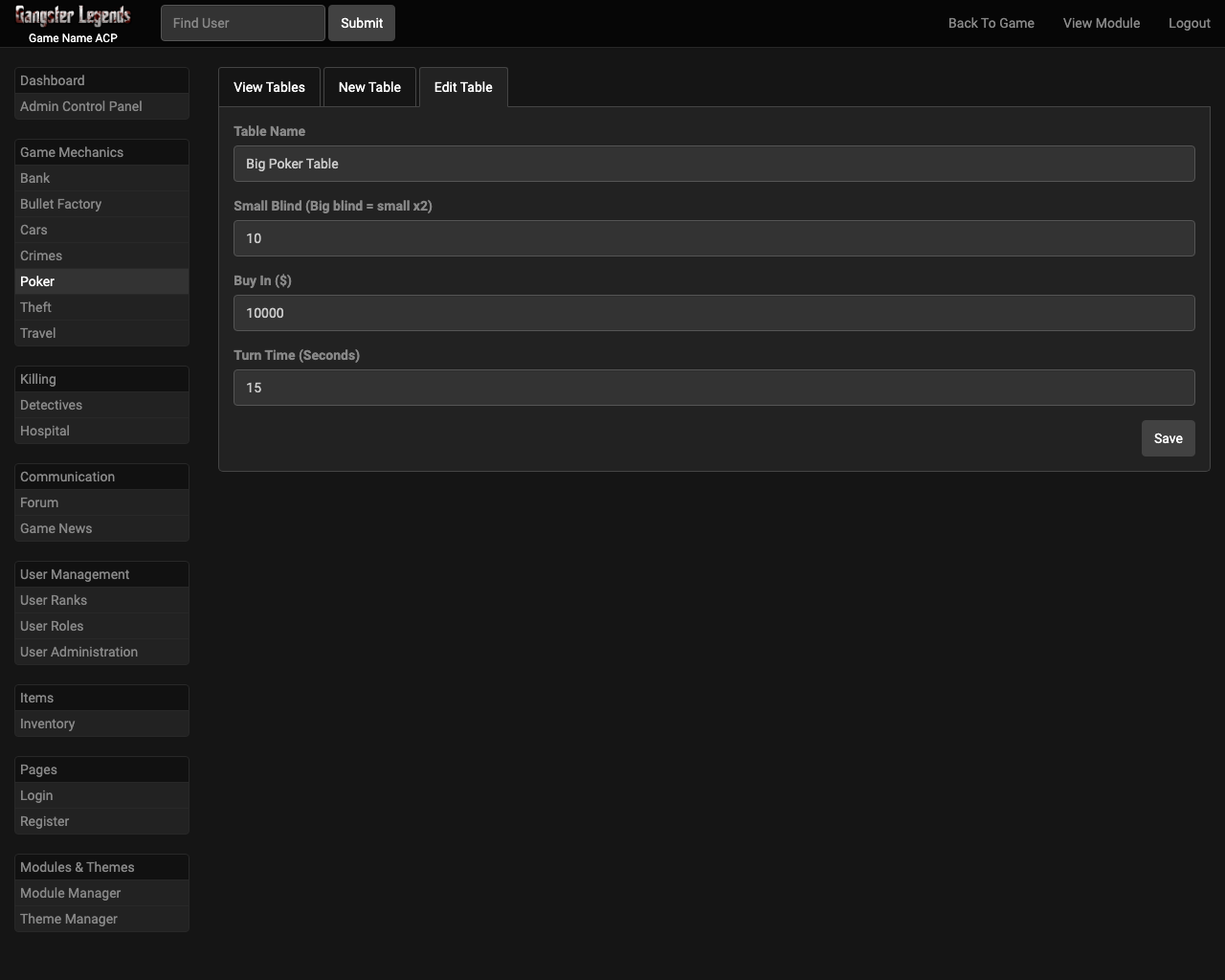The height and width of the screenshot is (980, 1225).
Task: Navigate to Crimes settings
Action: [x=101, y=256]
